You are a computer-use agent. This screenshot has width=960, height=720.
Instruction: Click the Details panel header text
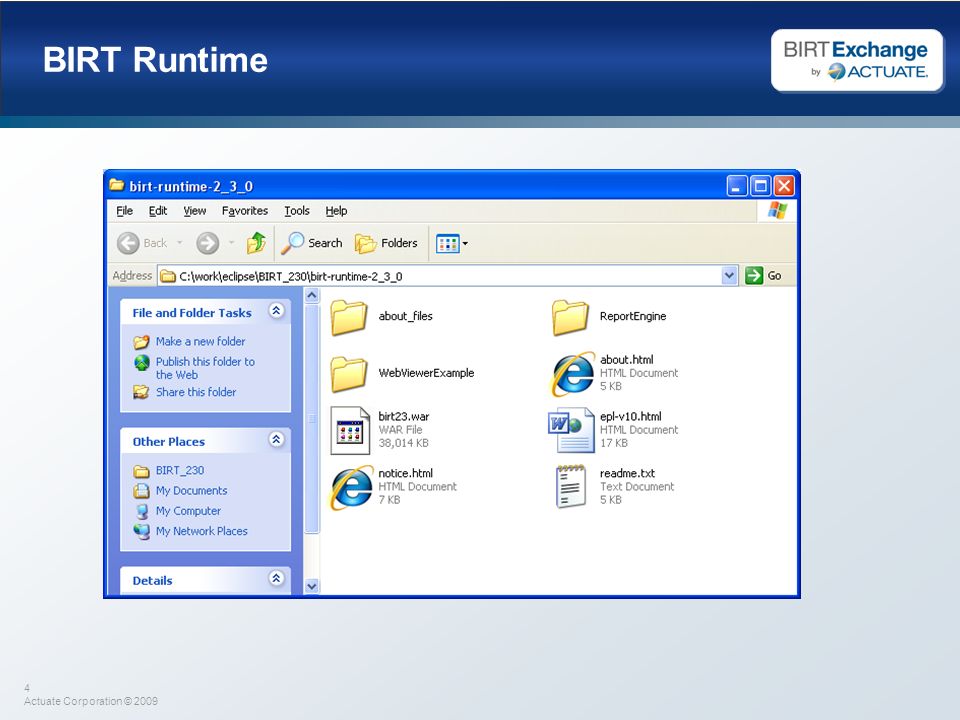pos(152,580)
